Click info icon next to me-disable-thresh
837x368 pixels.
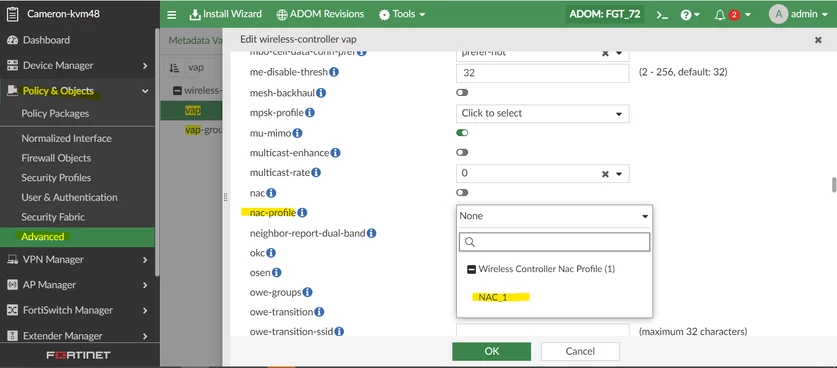pyautogui.click(x=334, y=72)
